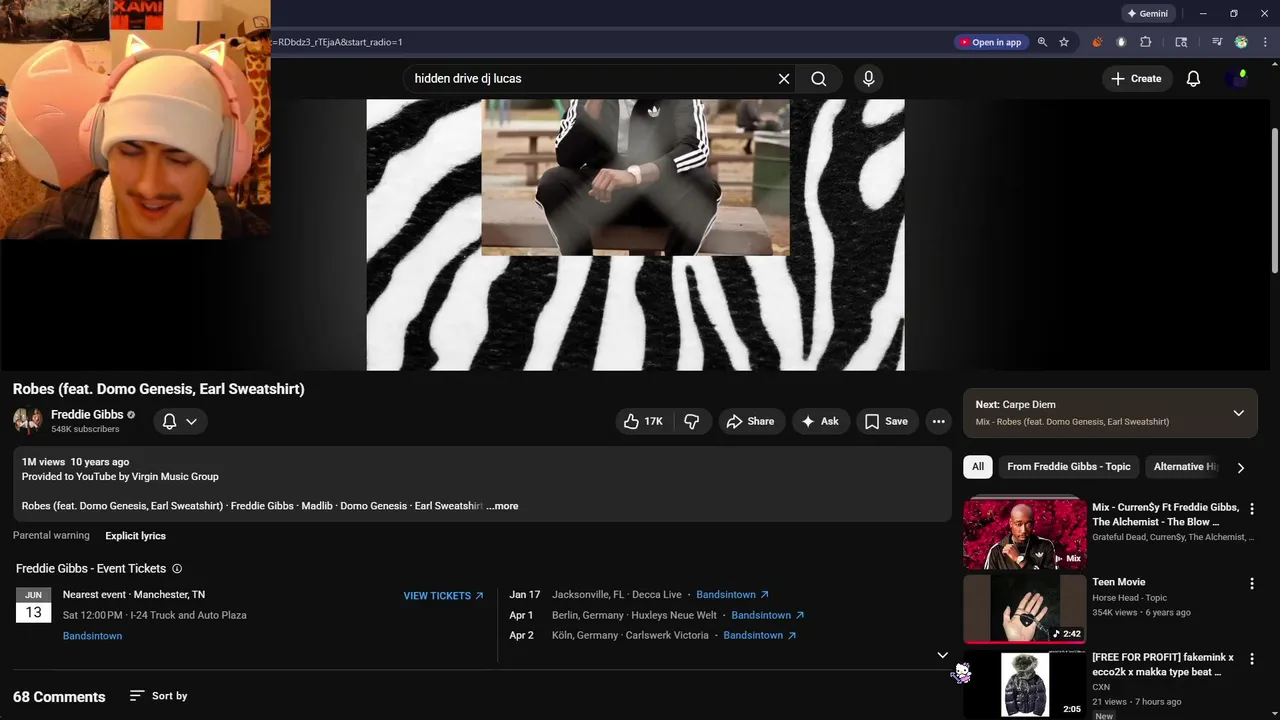Save video to playlist
1280x720 pixels.
coord(886,422)
